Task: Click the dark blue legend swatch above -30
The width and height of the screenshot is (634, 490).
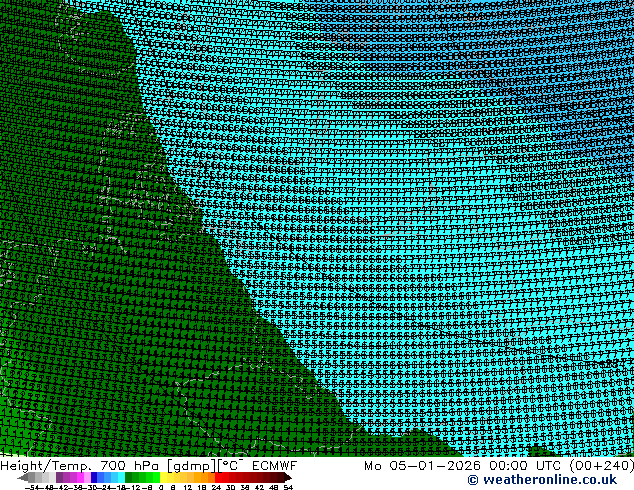Action: tap(94, 477)
